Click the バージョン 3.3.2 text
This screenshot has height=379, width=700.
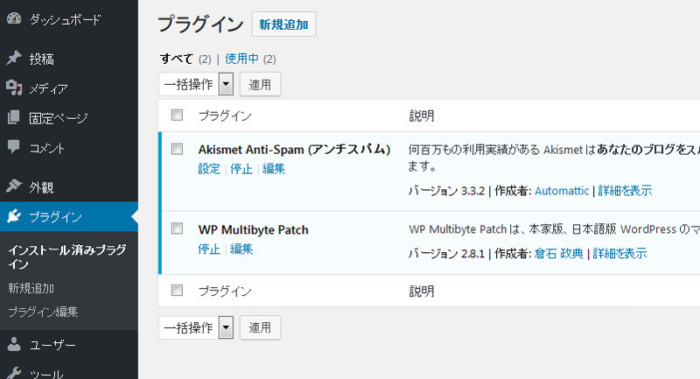[446, 191]
